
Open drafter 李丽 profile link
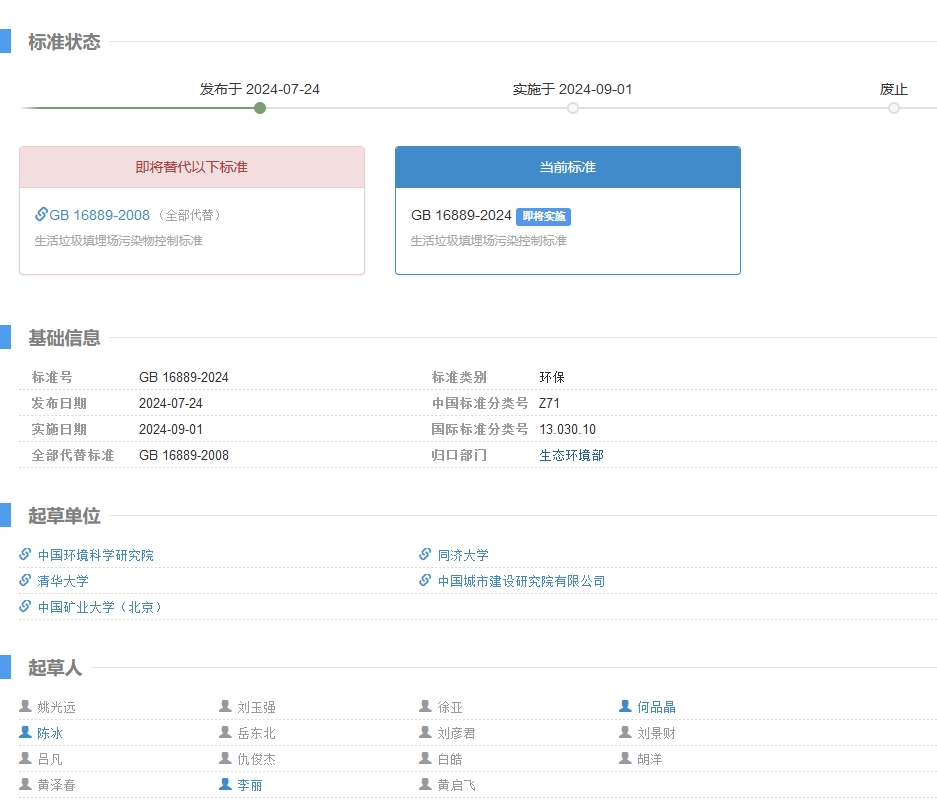[x=250, y=785]
